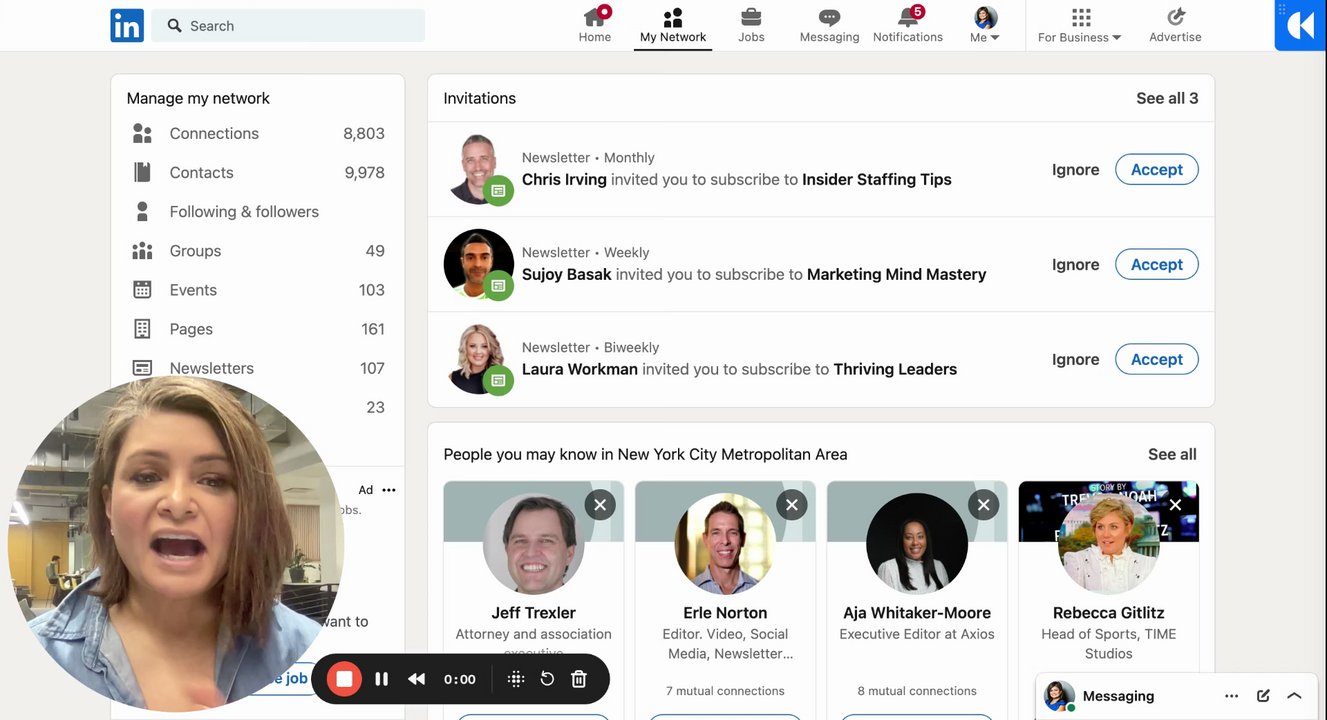Screen dimensions: 1327x720
Task: Open Rebecca Gitlitz's profile picture
Action: (x=1108, y=544)
